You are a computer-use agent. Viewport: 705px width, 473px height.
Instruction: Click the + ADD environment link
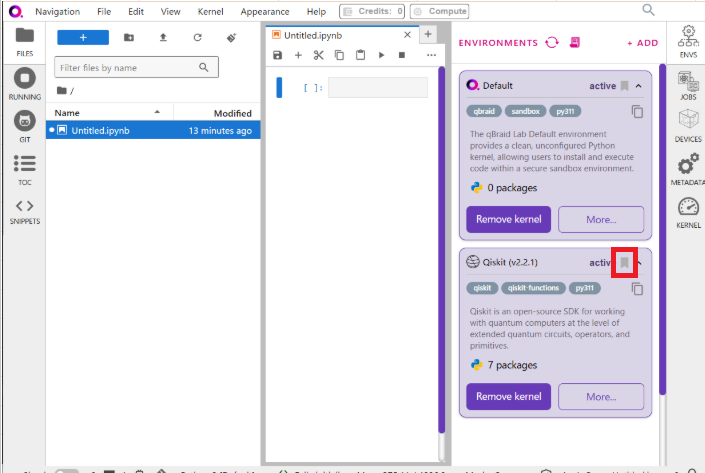(642, 43)
